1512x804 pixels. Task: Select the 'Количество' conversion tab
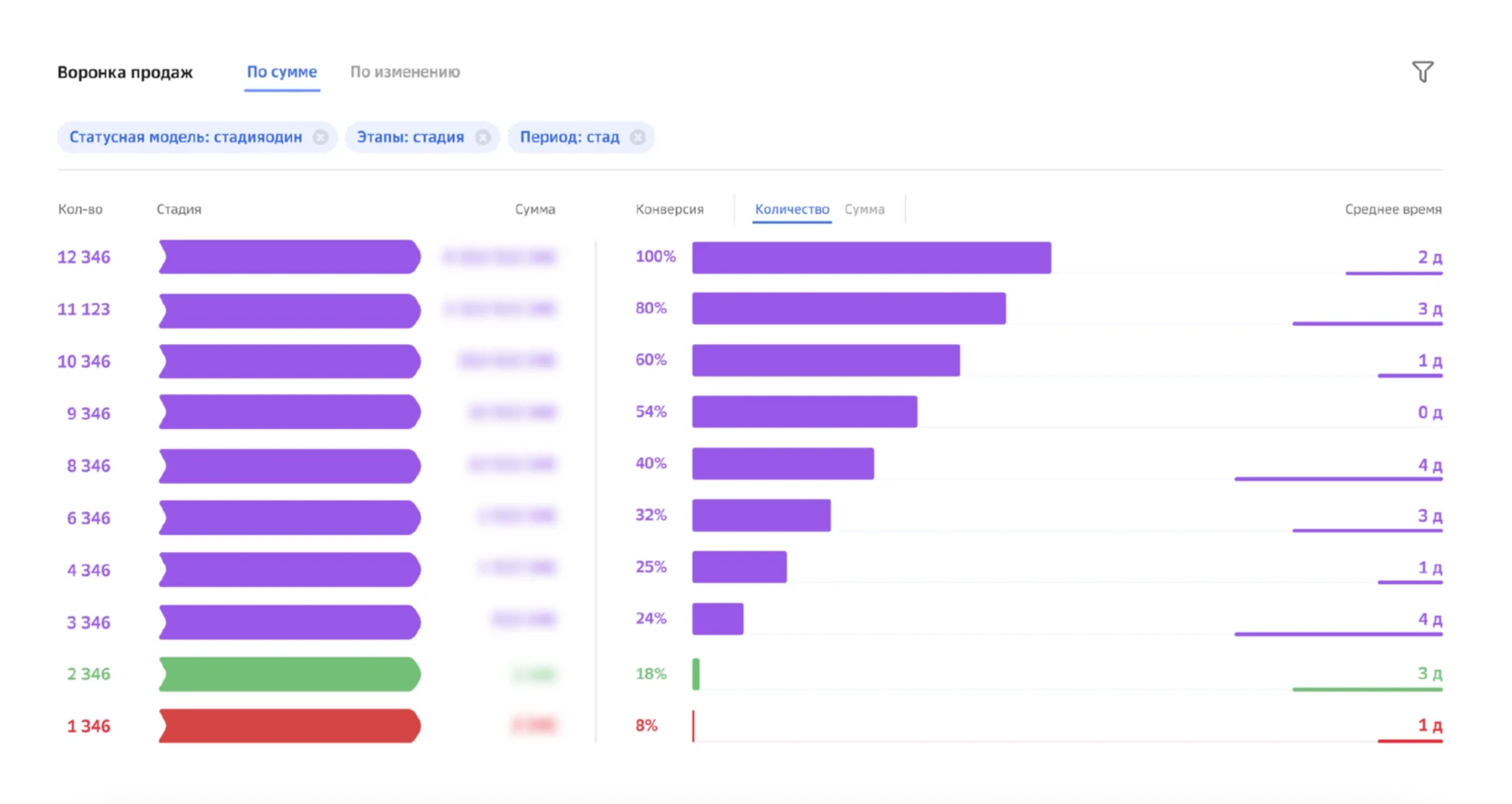[791, 209]
